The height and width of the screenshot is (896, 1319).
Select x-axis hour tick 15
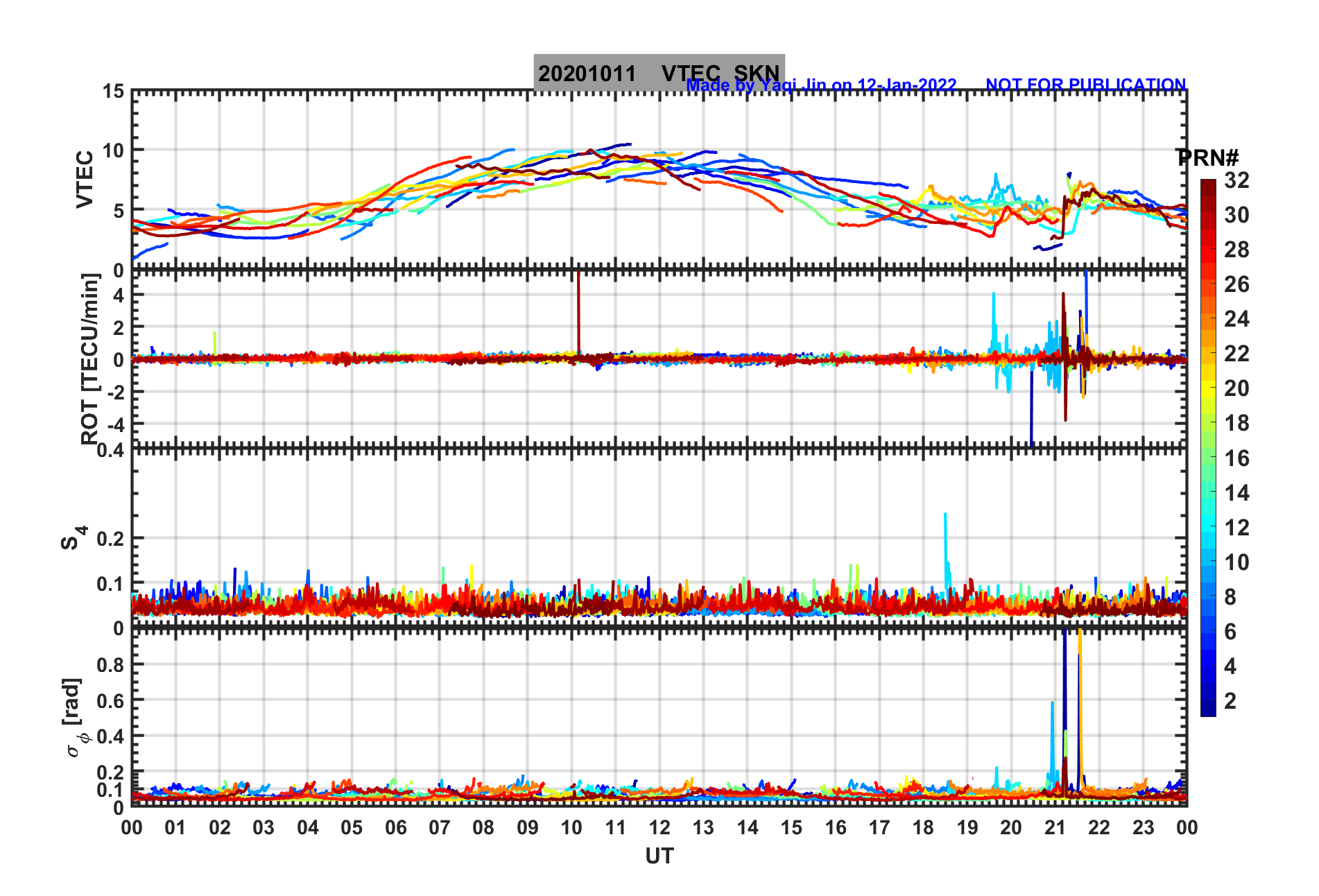point(791,827)
